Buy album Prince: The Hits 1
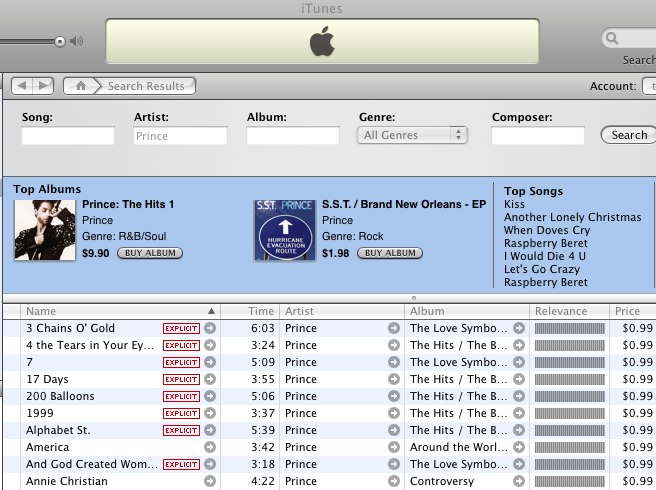The image size is (656, 490). 150,253
